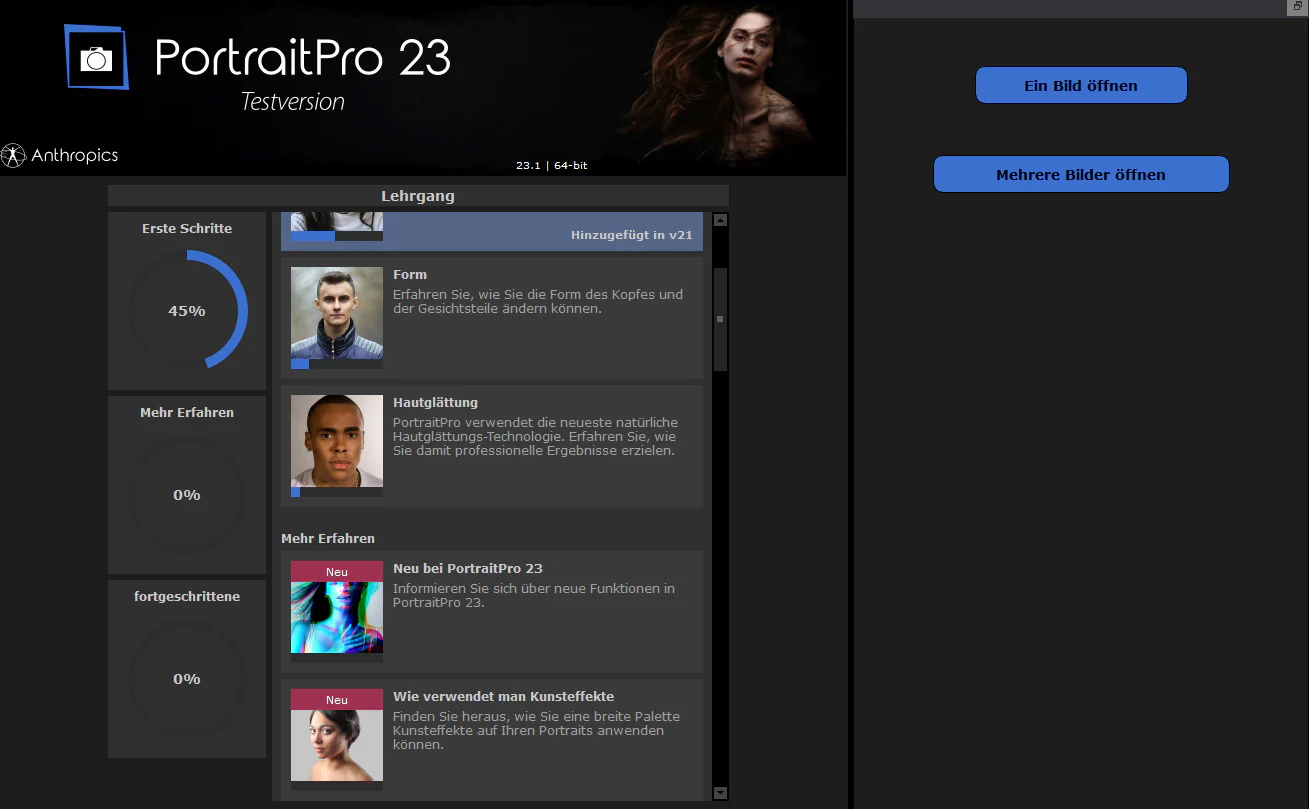Click the "Hinzugefügt in v21" highlighted row
The image size is (1309, 809).
[492, 231]
